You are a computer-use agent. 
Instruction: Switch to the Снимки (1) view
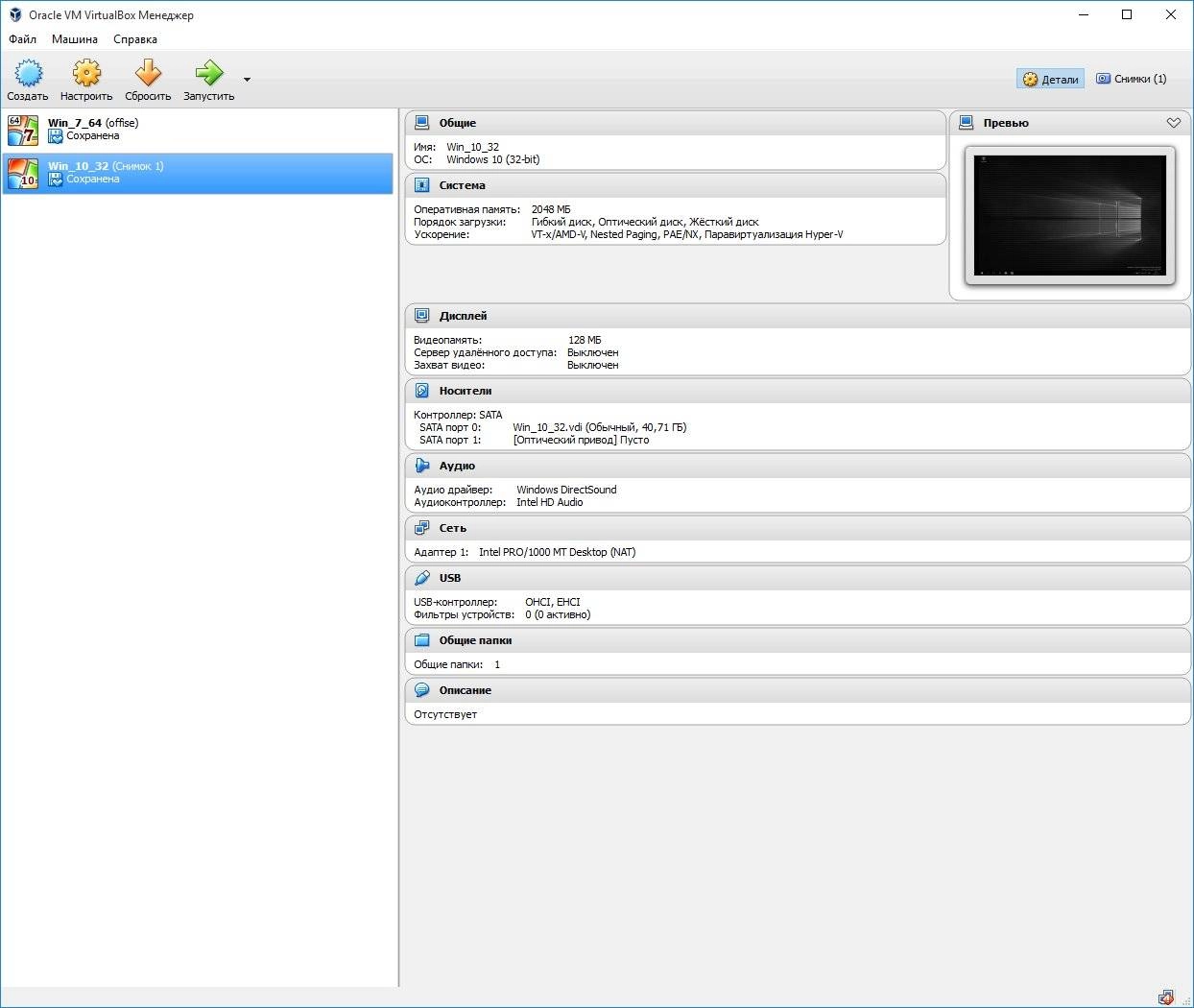pos(1132,79)
